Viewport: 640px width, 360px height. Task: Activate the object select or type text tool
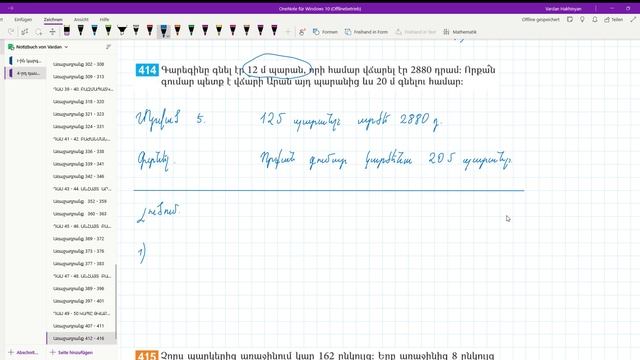click(24, 32)
